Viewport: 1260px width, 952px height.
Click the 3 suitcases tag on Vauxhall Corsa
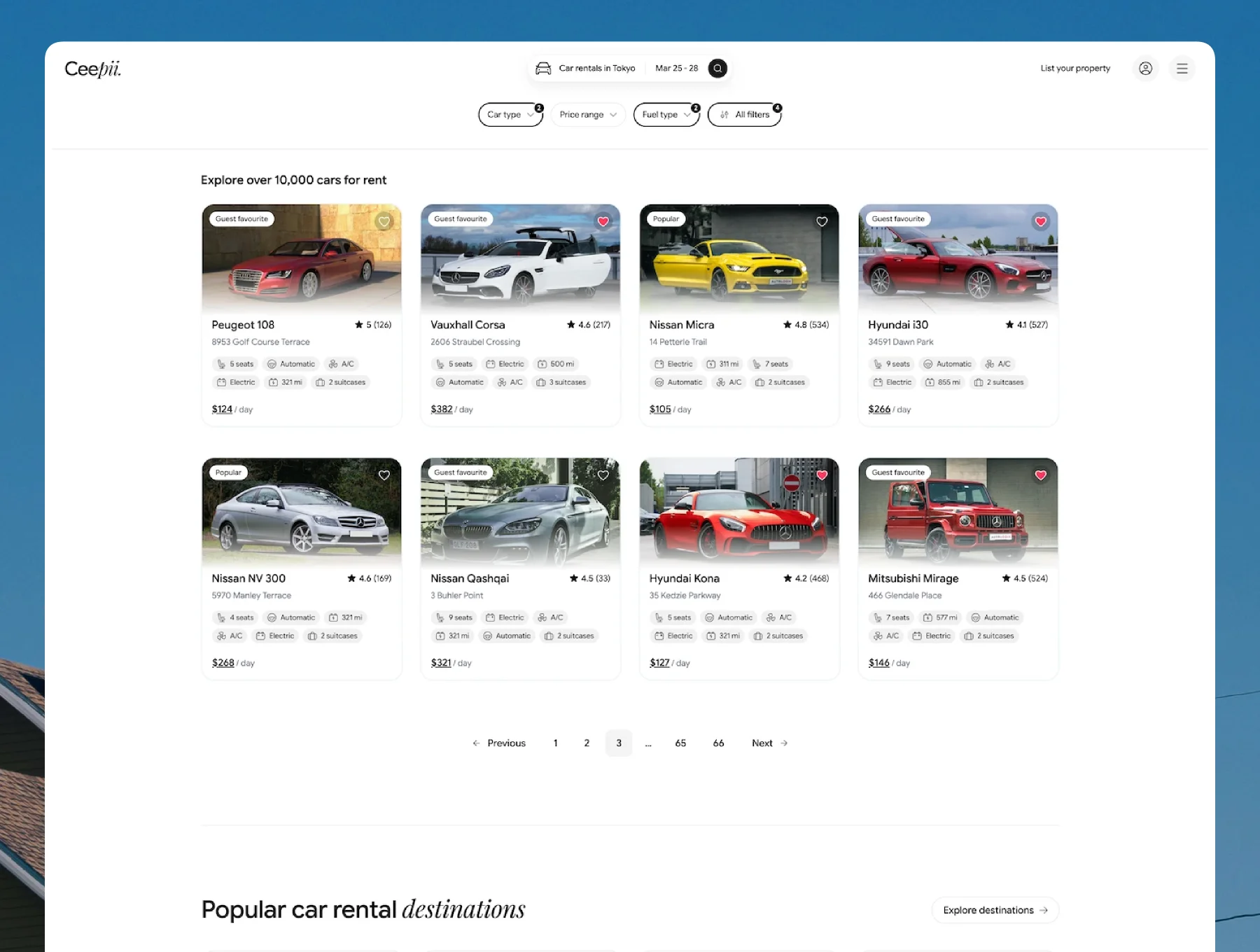click(x=561, y=382)
